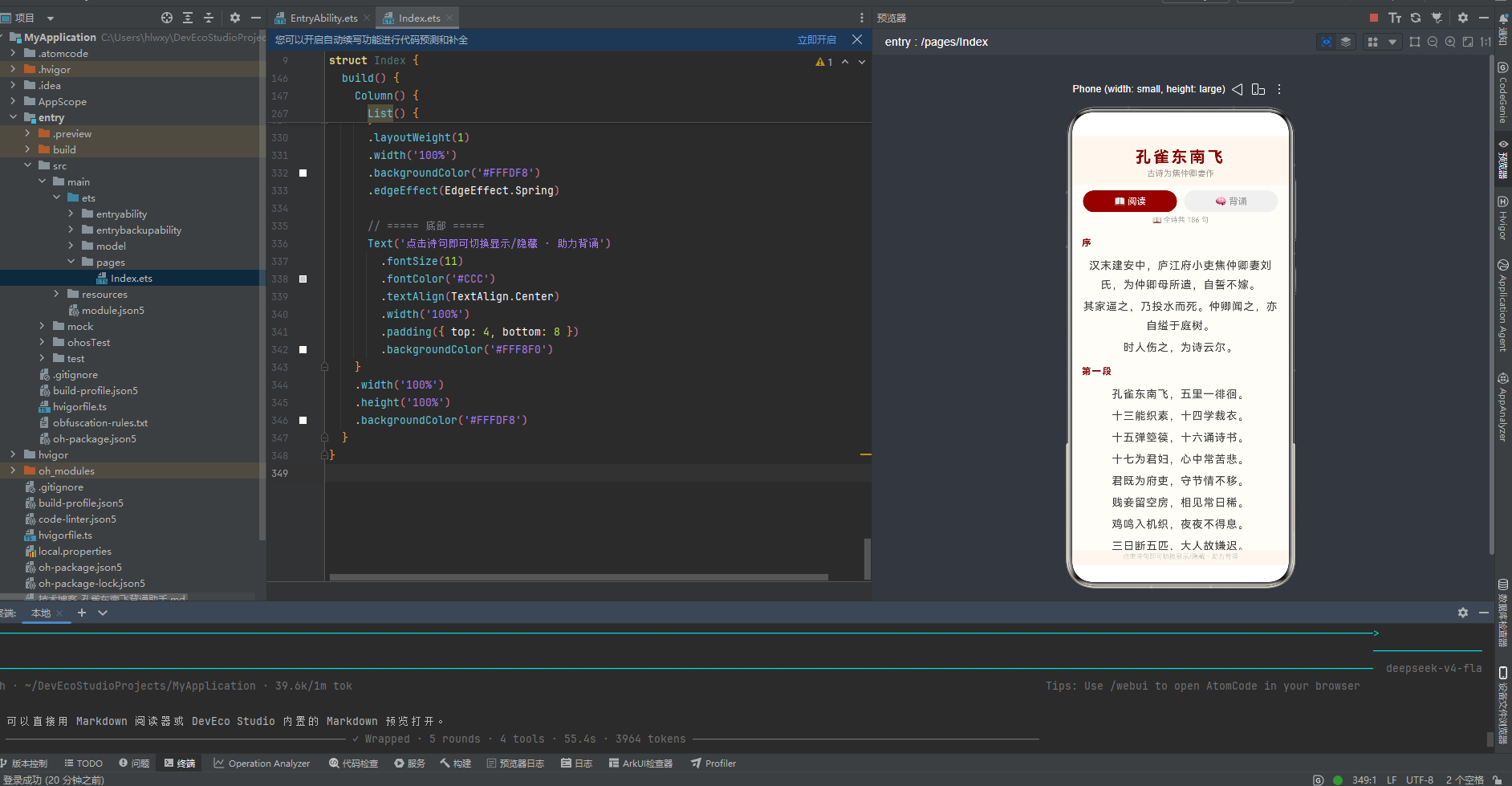Click the #FFFDF8 color swatch at line 332
The image size is (1512, 786).
[303, 173]
